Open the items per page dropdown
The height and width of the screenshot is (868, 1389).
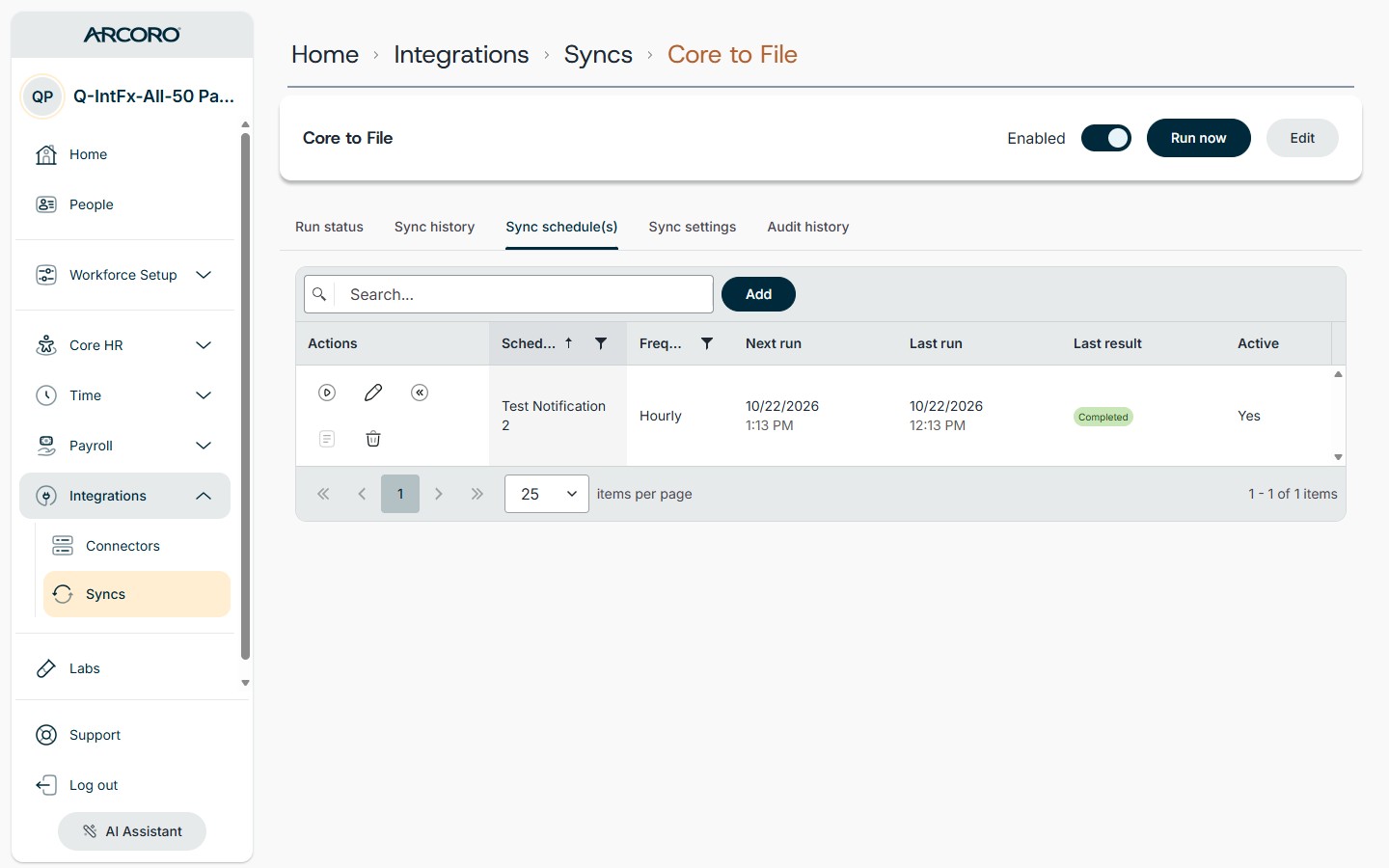(547, 494)
